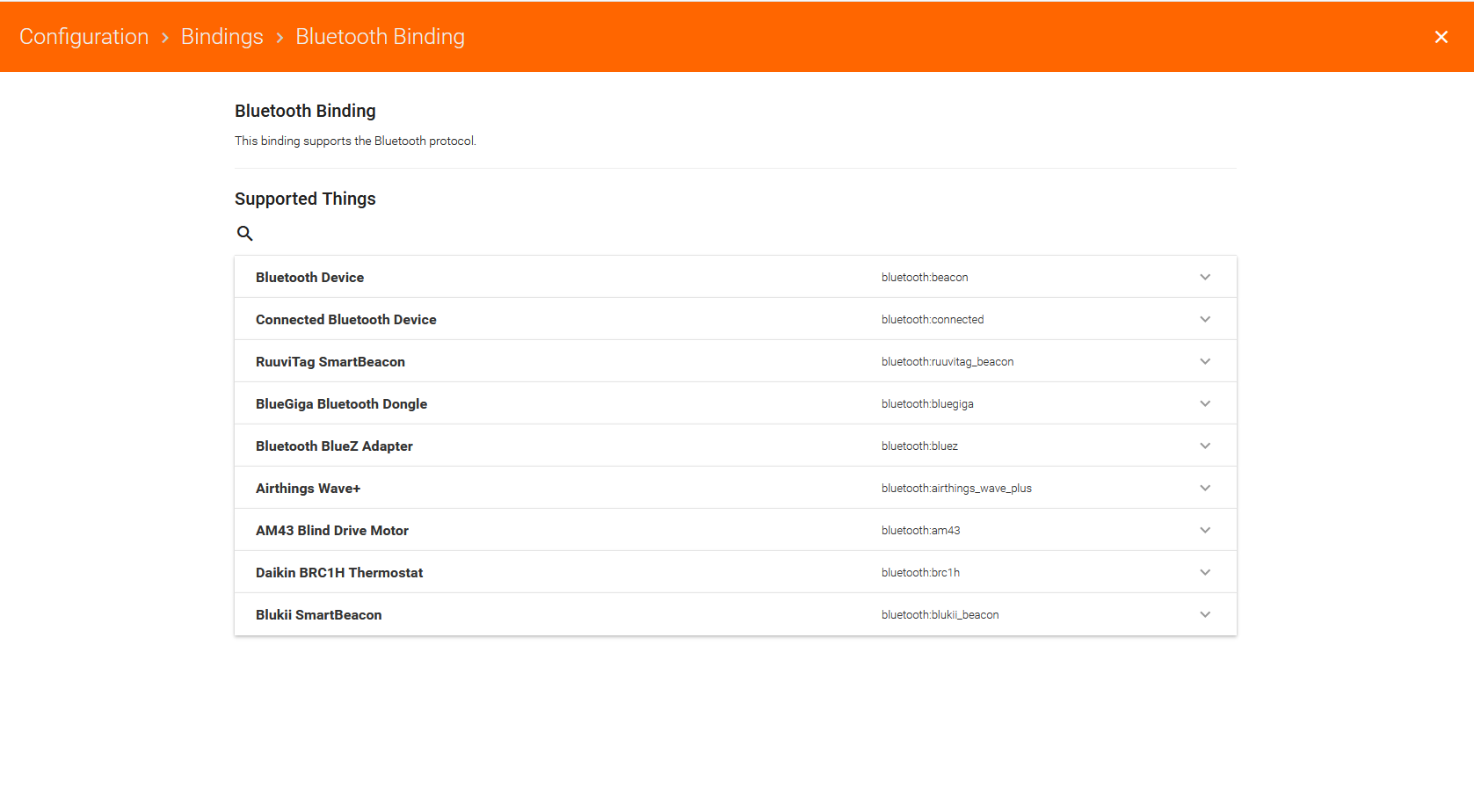The height and width of the screenshot is (812, 1474).
Task: Expand Blukii SmartBeacon chevron arrow
Action: click(1205, 615)
